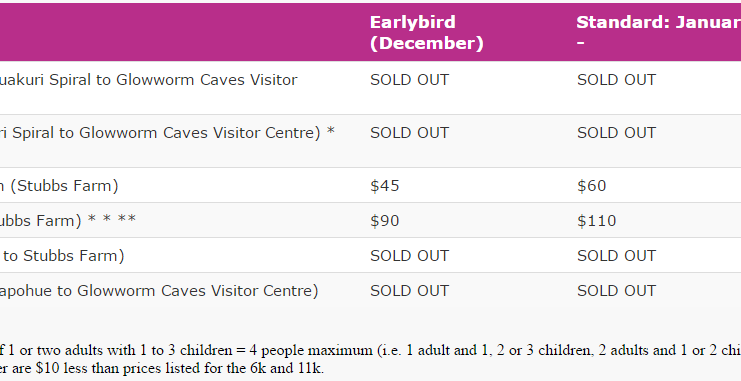Click first row Earlybird SOLD OUT text

click(x=409, y=80)
